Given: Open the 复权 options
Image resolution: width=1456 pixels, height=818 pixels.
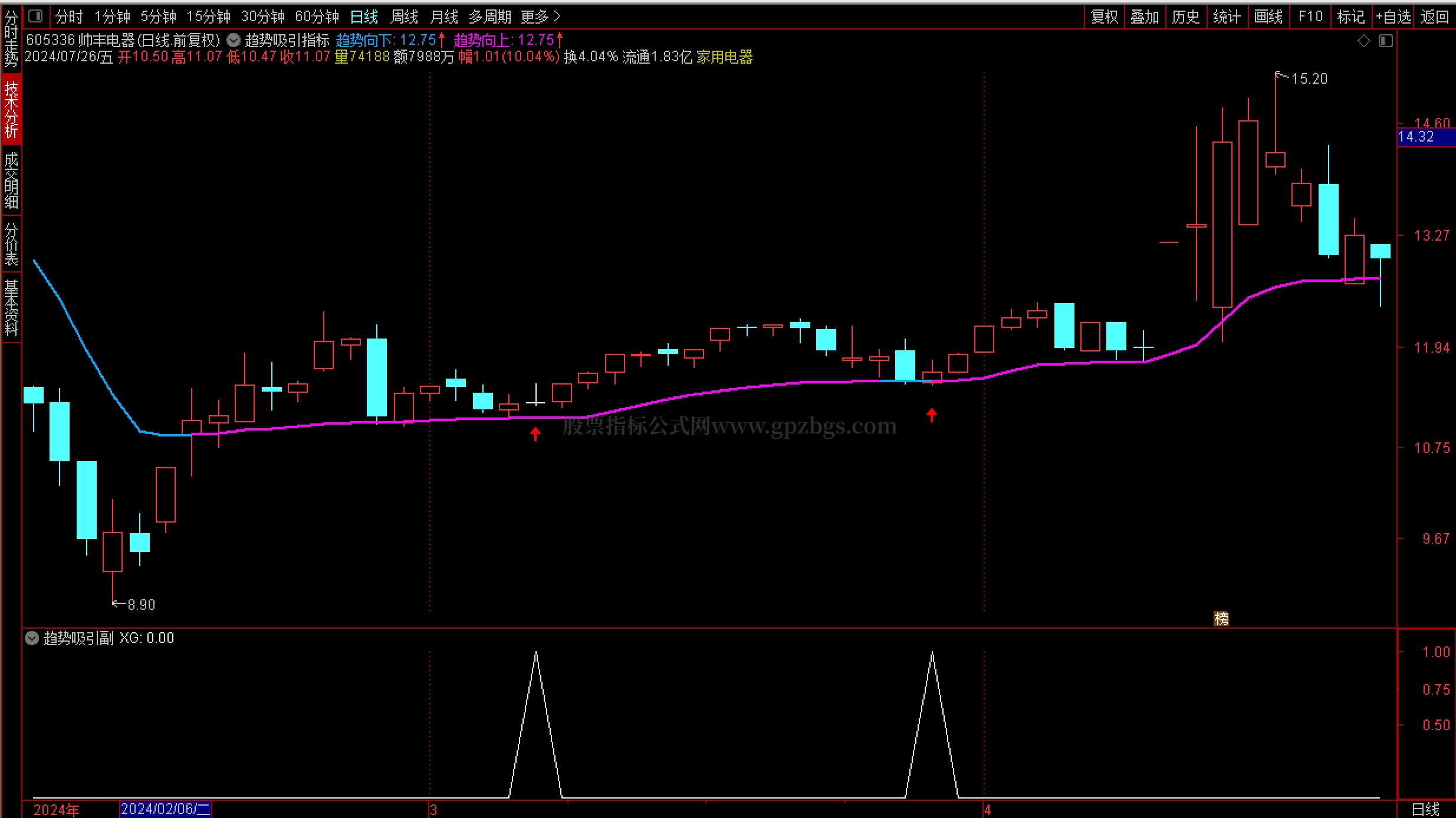Looking at the screenshot, I should (1105, 17).
